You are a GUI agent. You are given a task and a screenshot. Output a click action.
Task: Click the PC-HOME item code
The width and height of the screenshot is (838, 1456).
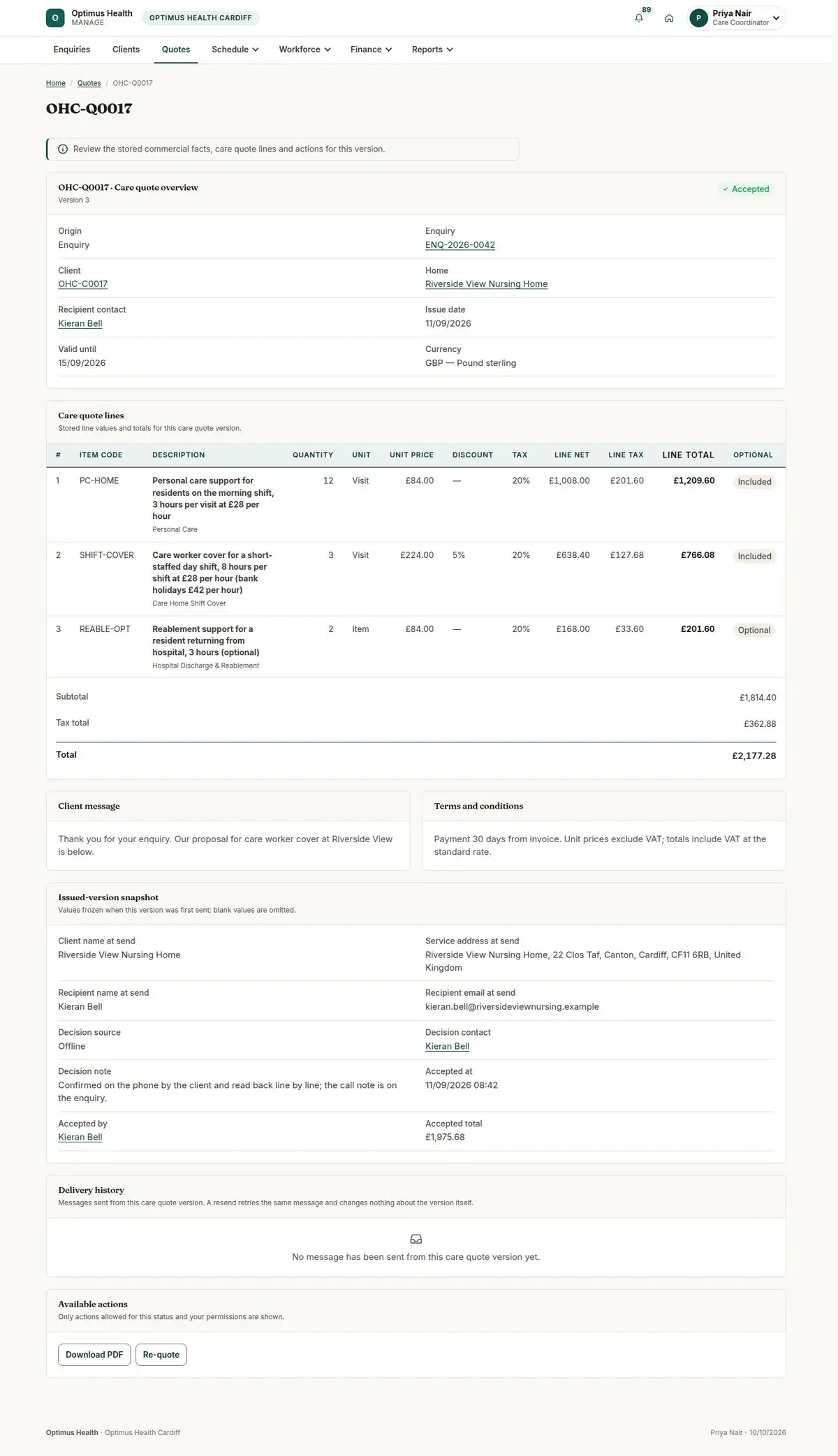99,480
